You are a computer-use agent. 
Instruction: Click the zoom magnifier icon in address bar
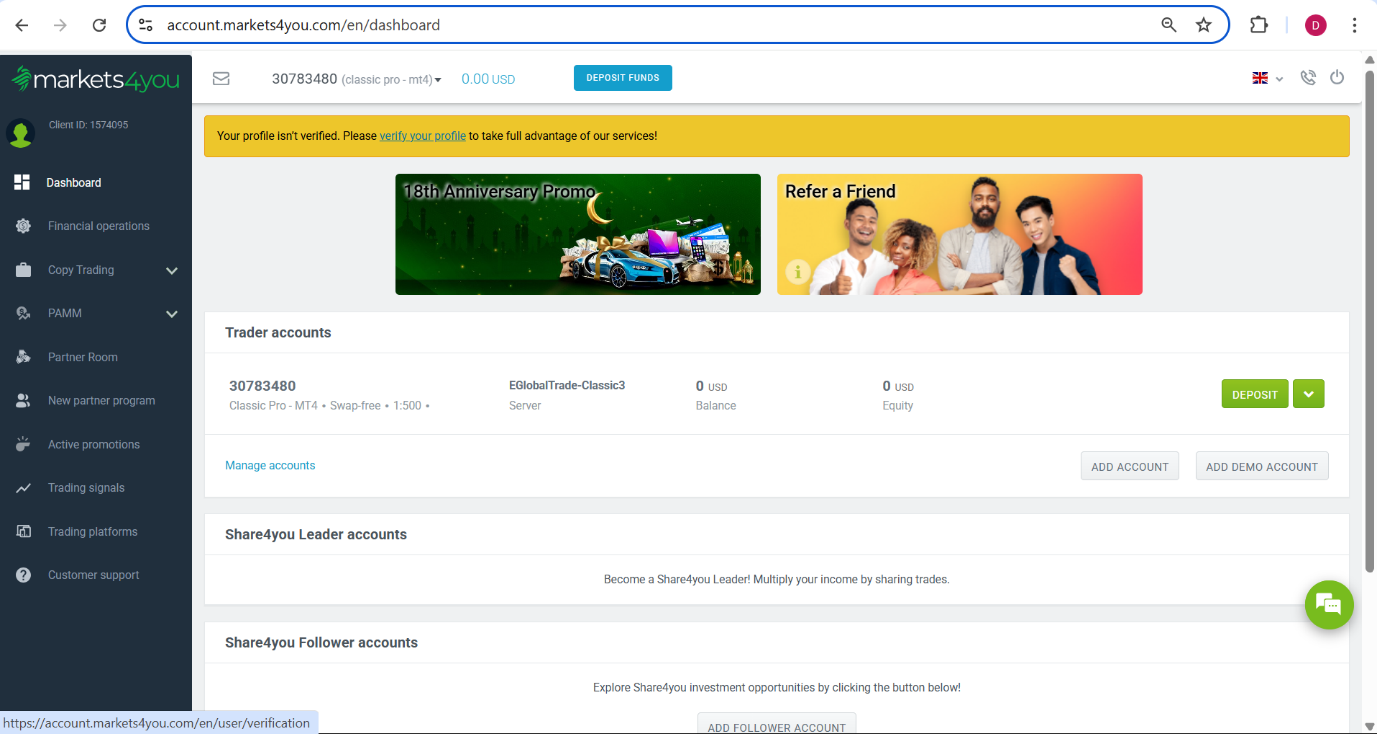click(1168, 25)
